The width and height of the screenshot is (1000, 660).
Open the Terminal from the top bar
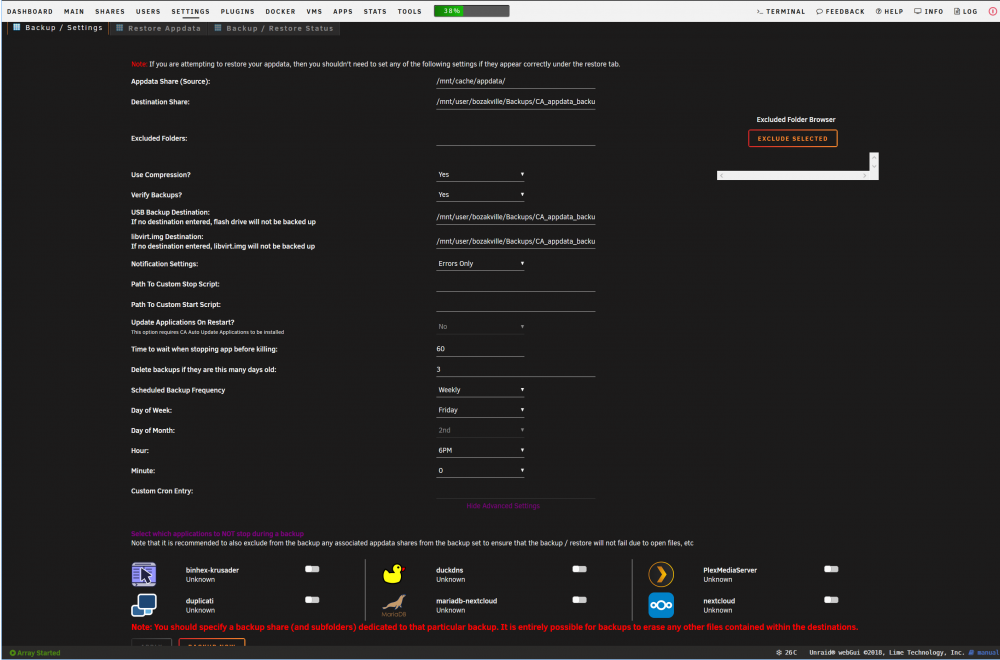(781, 11)
